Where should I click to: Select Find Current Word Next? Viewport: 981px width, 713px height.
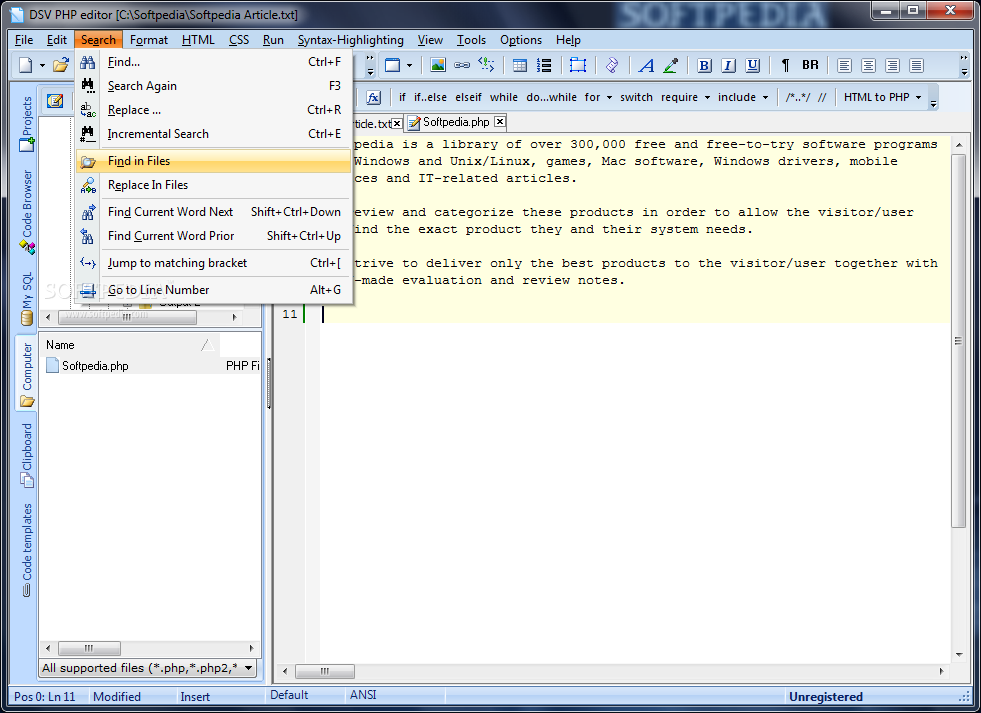(213, 212)
